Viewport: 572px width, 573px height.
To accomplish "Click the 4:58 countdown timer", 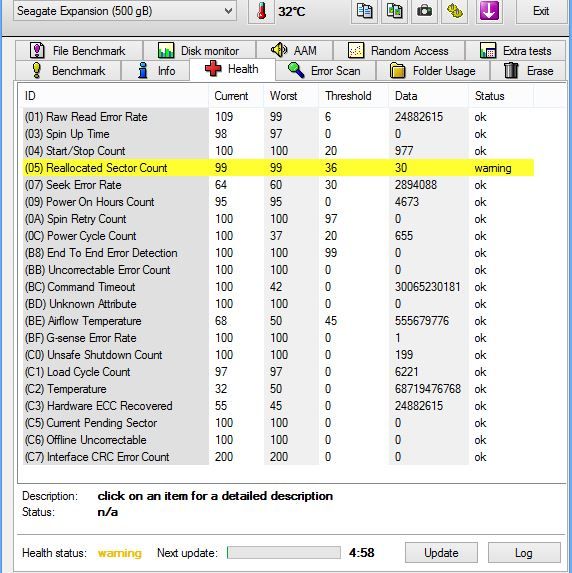I will (x=361, y=553).
